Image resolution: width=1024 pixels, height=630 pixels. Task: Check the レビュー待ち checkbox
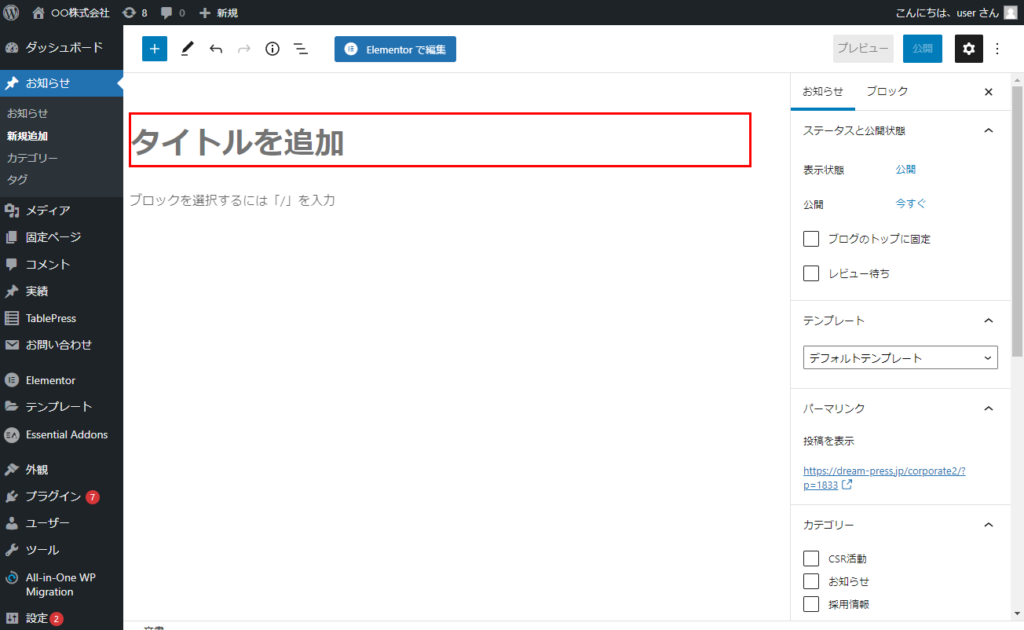(812, 273)
